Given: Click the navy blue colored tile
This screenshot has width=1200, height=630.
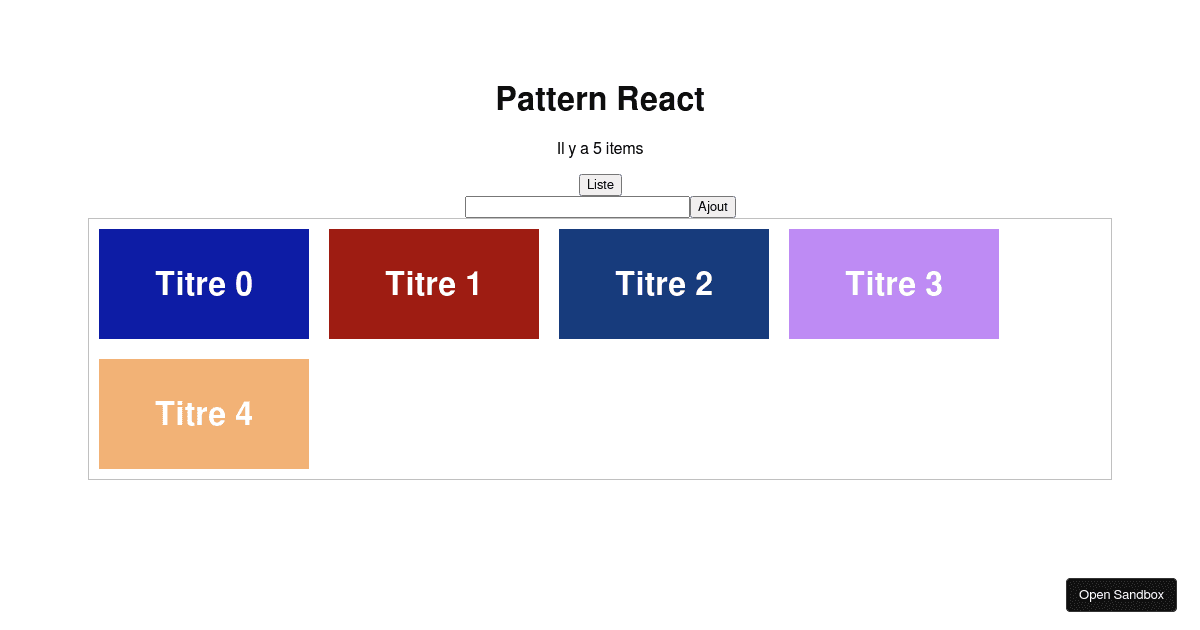Looking at the screenshot, I should click(x=664, y=284).
